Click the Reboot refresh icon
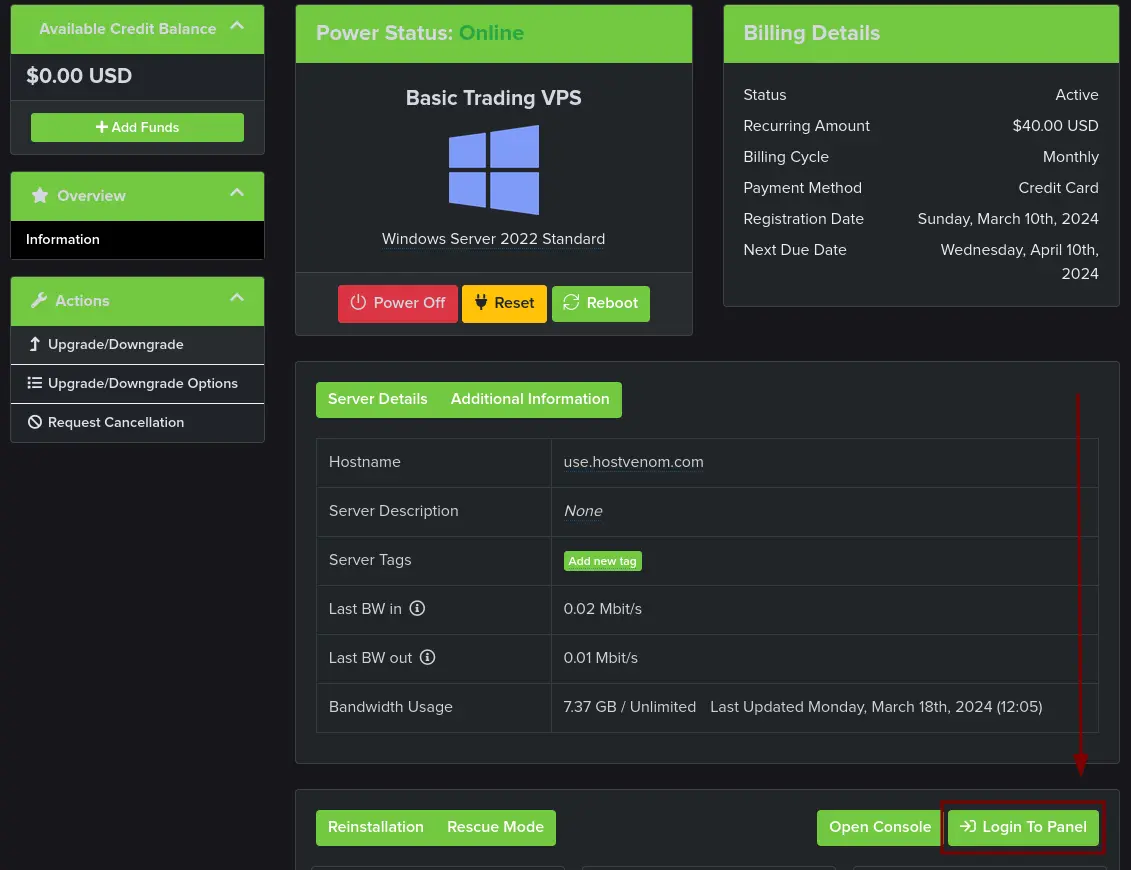Screen dimensions: 1131x870 coord(571,302)
